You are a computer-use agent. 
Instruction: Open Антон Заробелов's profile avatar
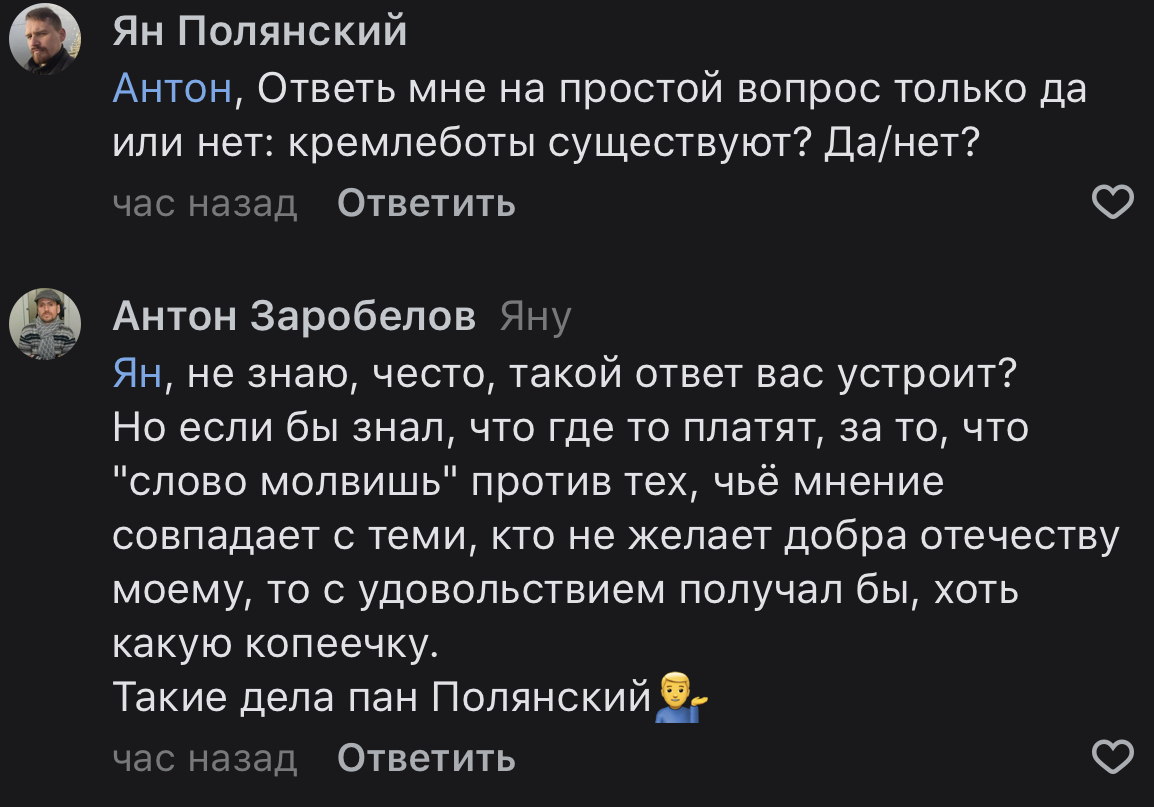click(45, 324)
